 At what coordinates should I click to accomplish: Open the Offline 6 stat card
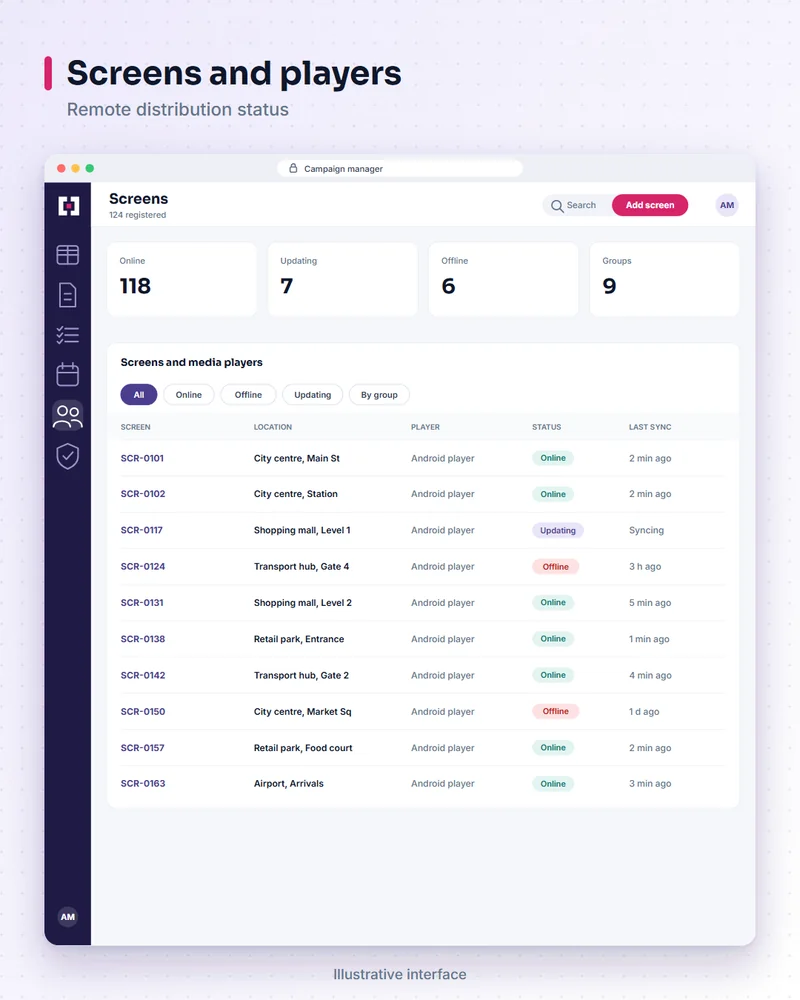503,279
